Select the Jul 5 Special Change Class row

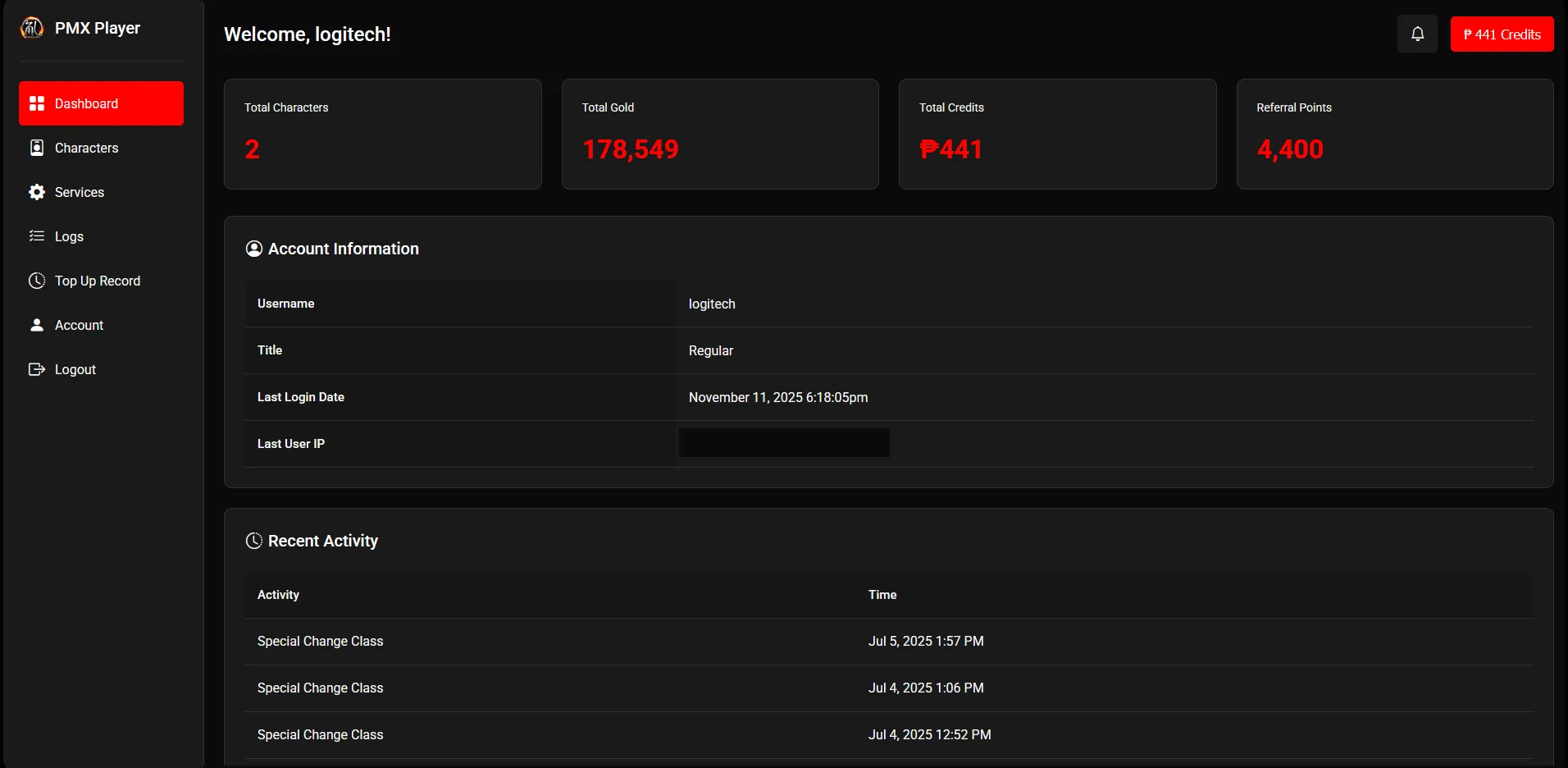tap(320, 641)
